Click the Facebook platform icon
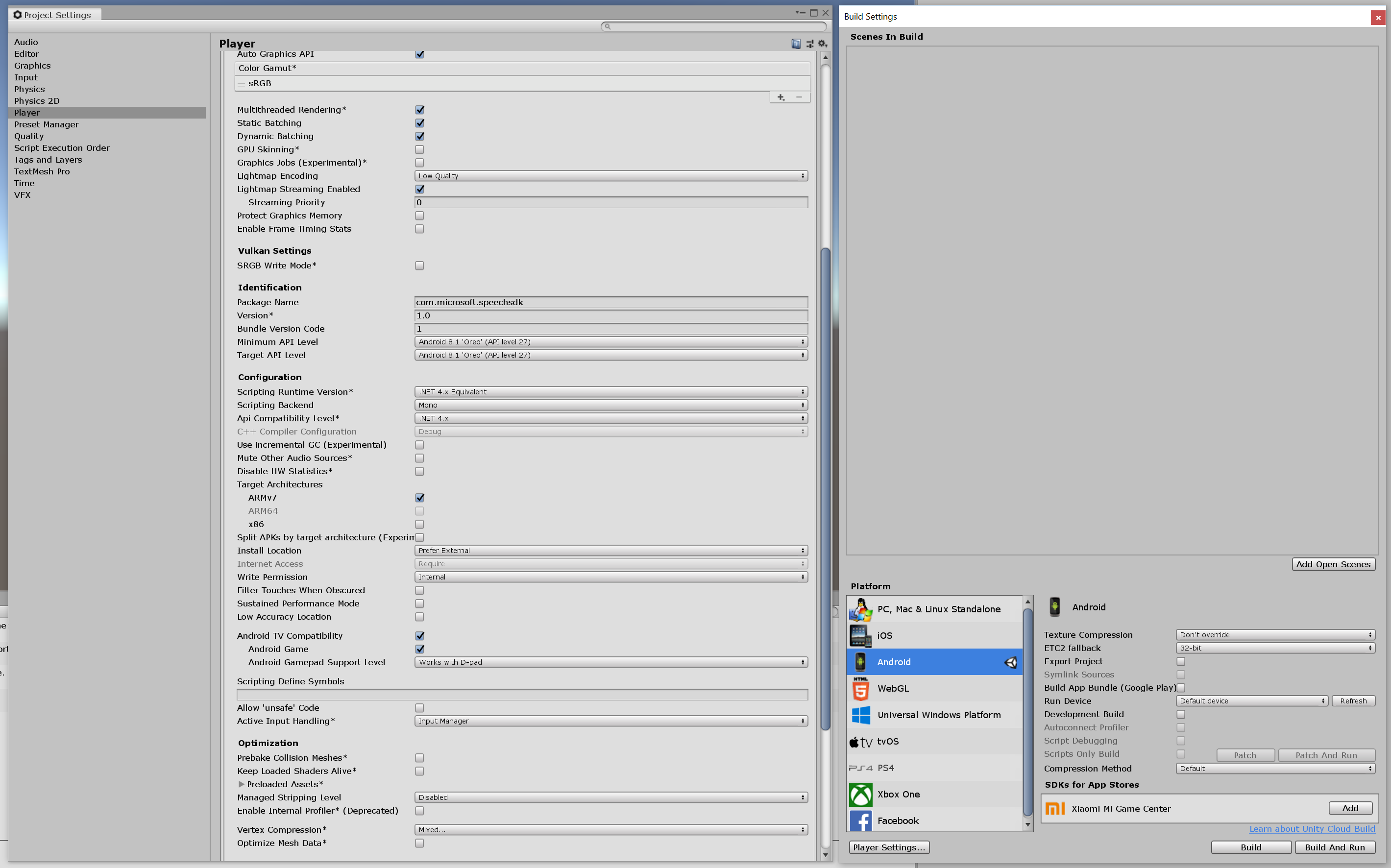The image size is (1391, 868). [x=860, y=820]
